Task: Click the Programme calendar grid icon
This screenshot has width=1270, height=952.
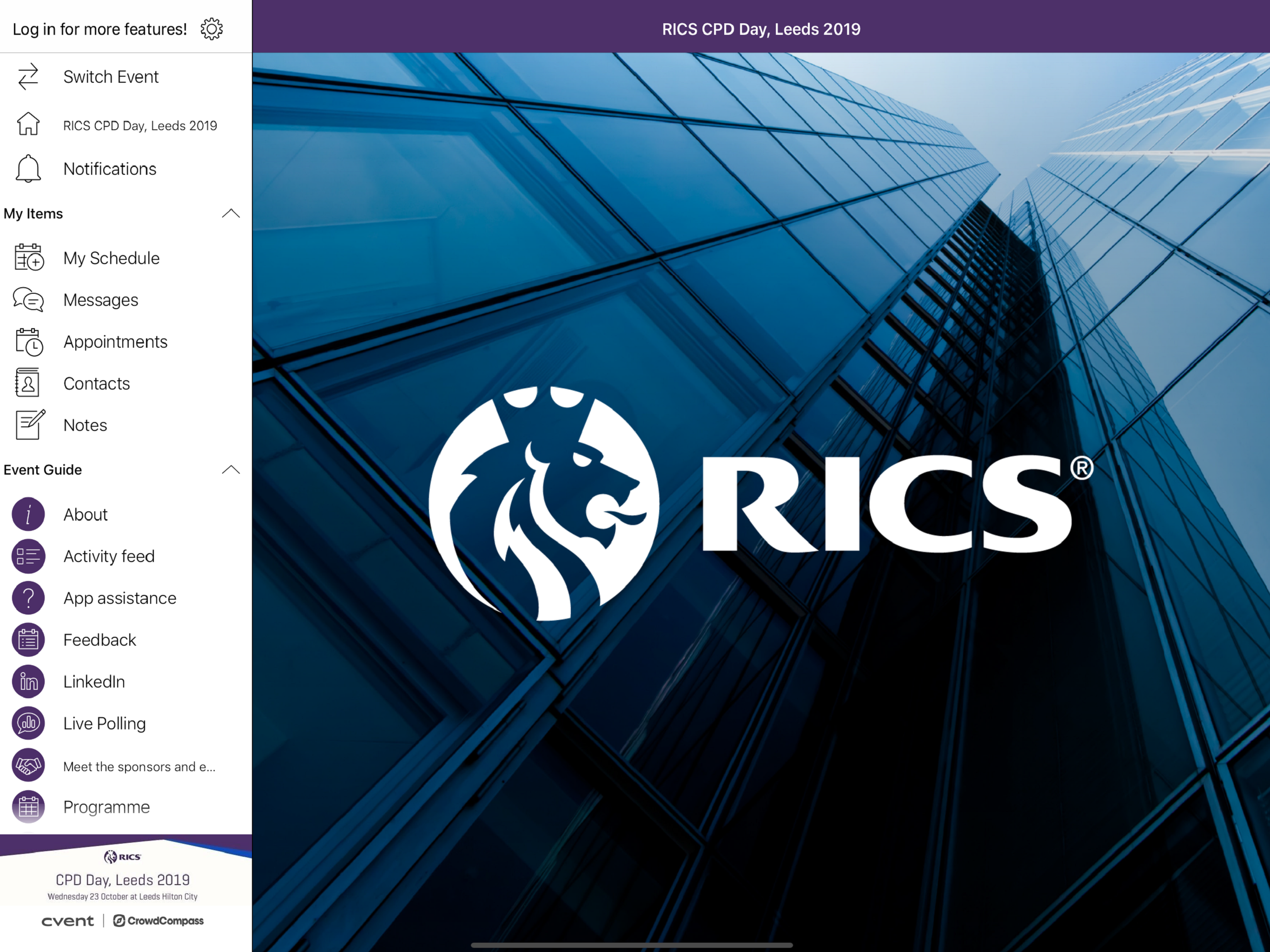Action: pyautogui.click(x=28, y=807)
